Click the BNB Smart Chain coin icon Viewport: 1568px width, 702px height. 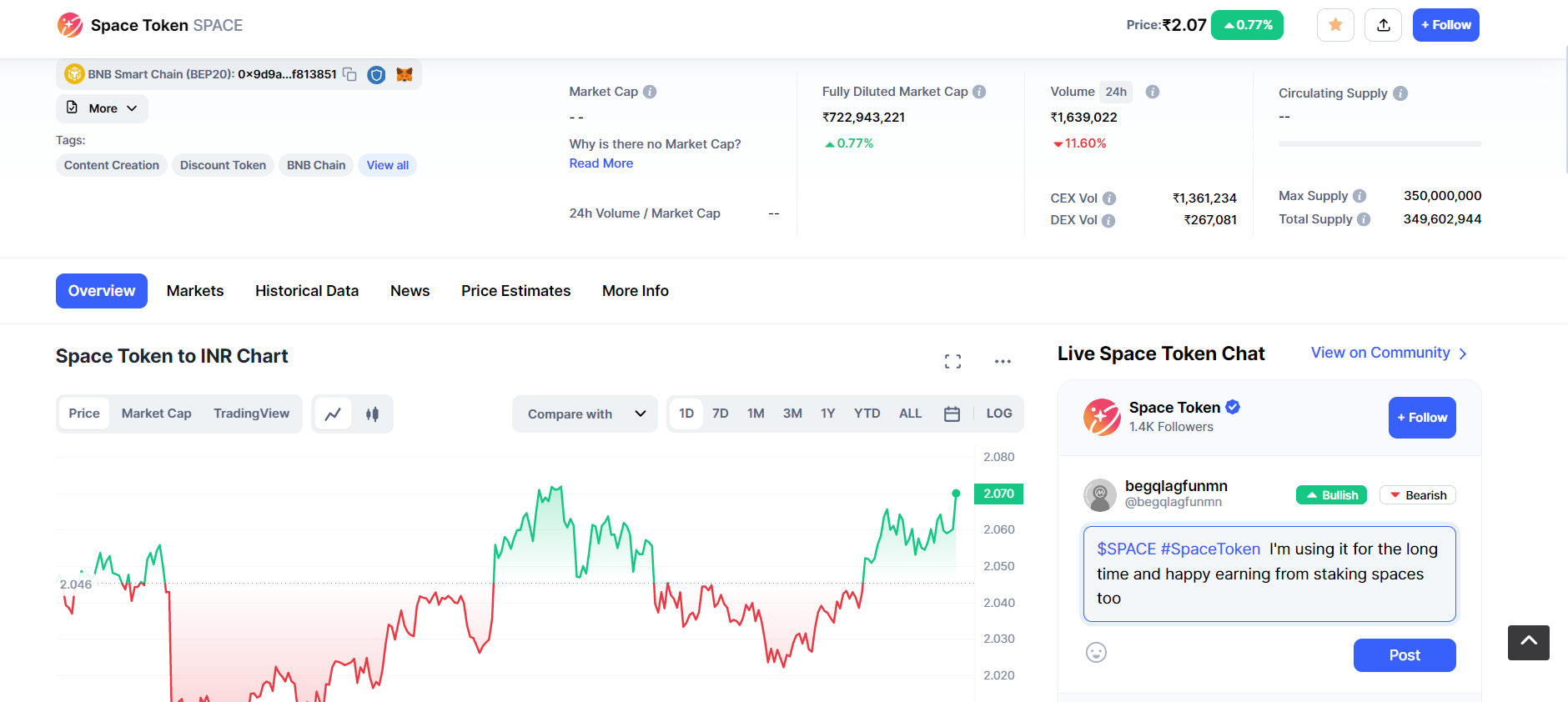click(74, 74)
